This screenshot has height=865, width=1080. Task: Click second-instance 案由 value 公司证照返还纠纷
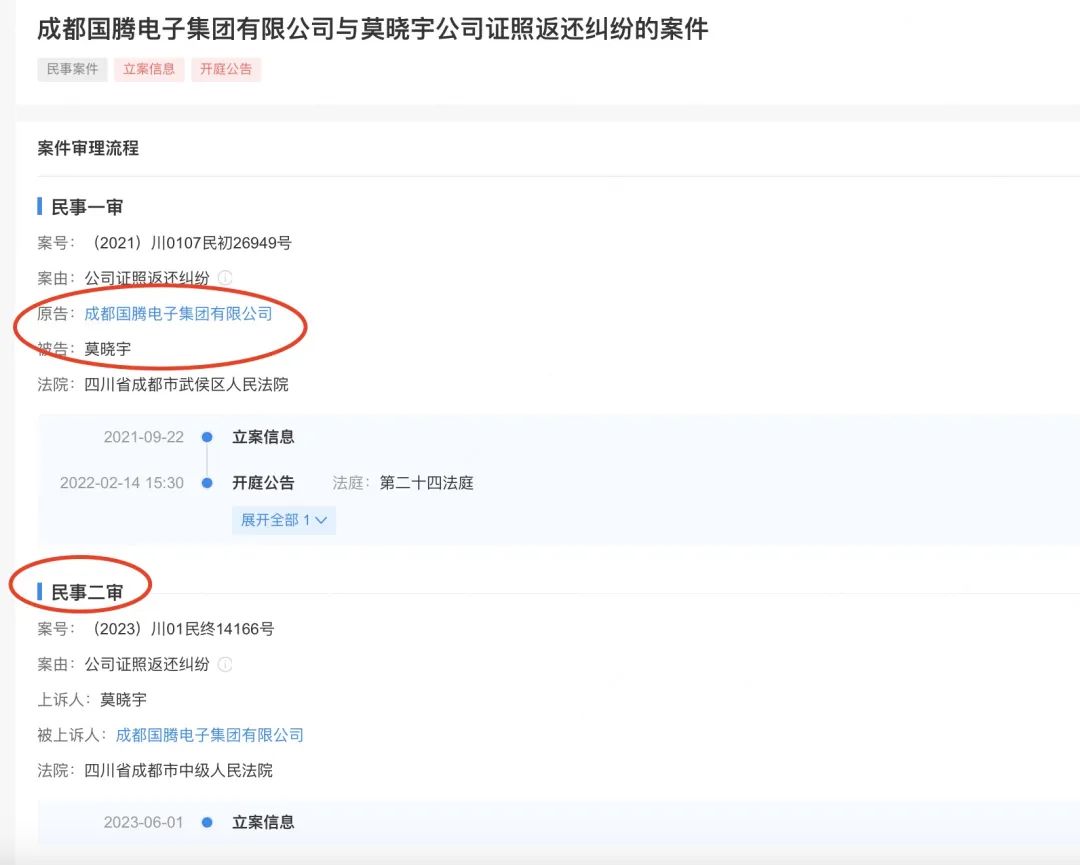coord(147,665)
